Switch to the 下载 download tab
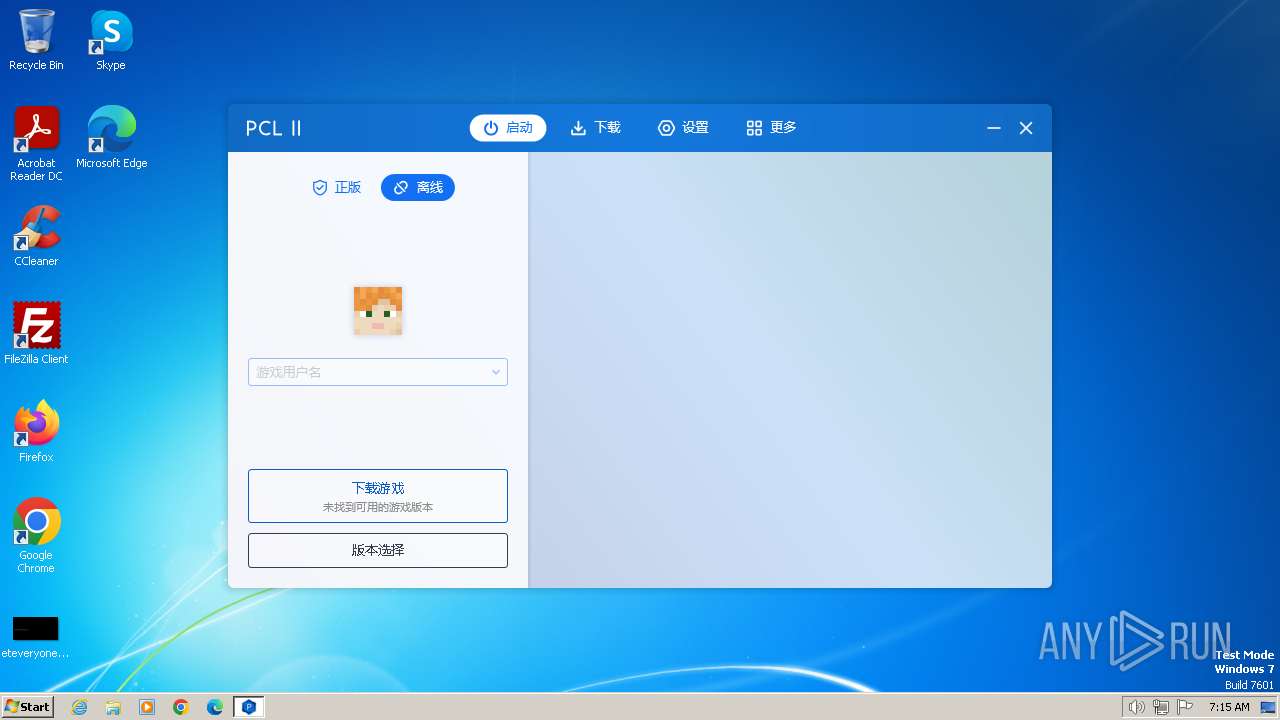The height and width of the screenshot is (720, 1280). (x=596, y=128)
